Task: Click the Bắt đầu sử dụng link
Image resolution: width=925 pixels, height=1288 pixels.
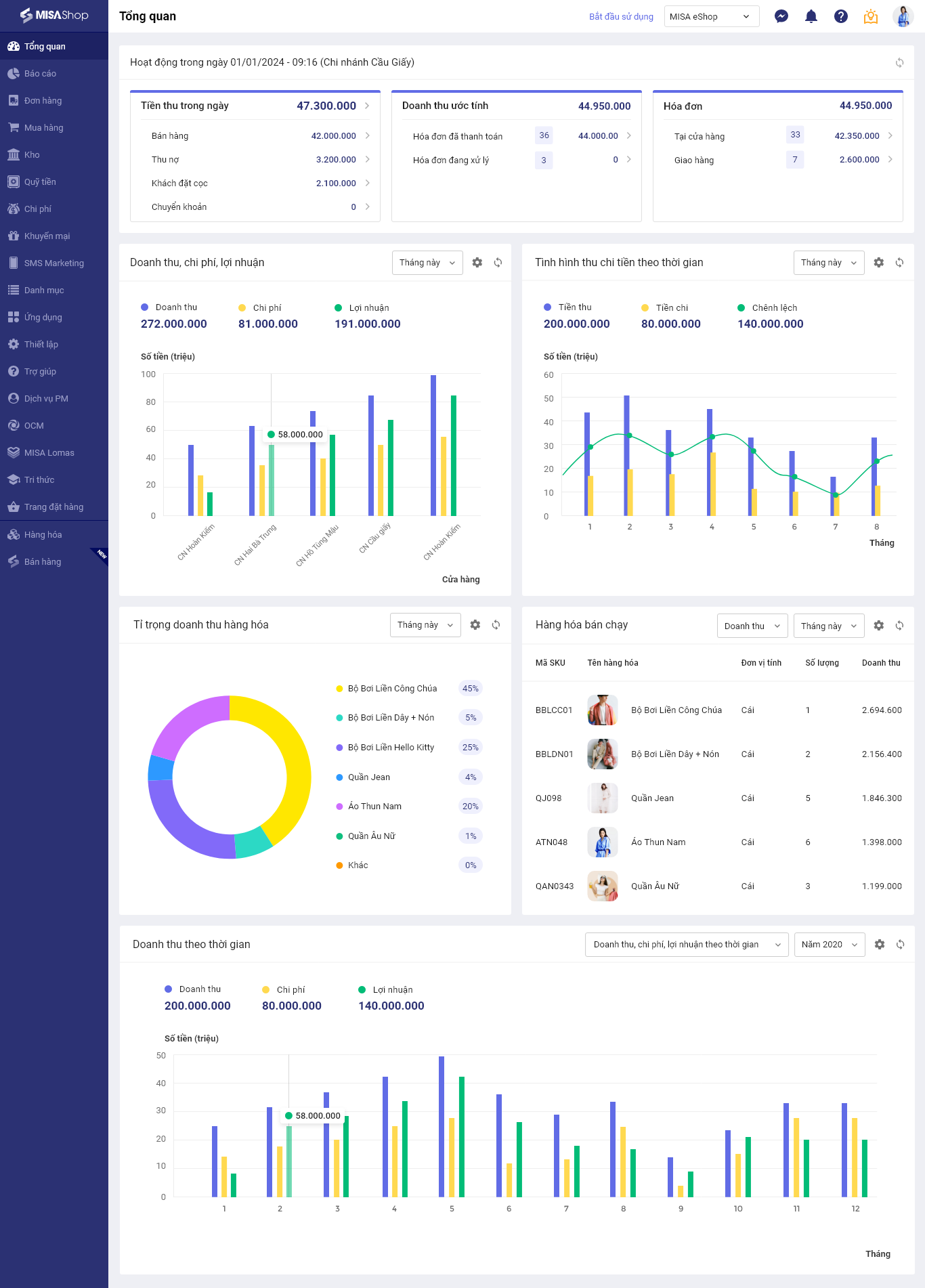Action: click(621, 16)
